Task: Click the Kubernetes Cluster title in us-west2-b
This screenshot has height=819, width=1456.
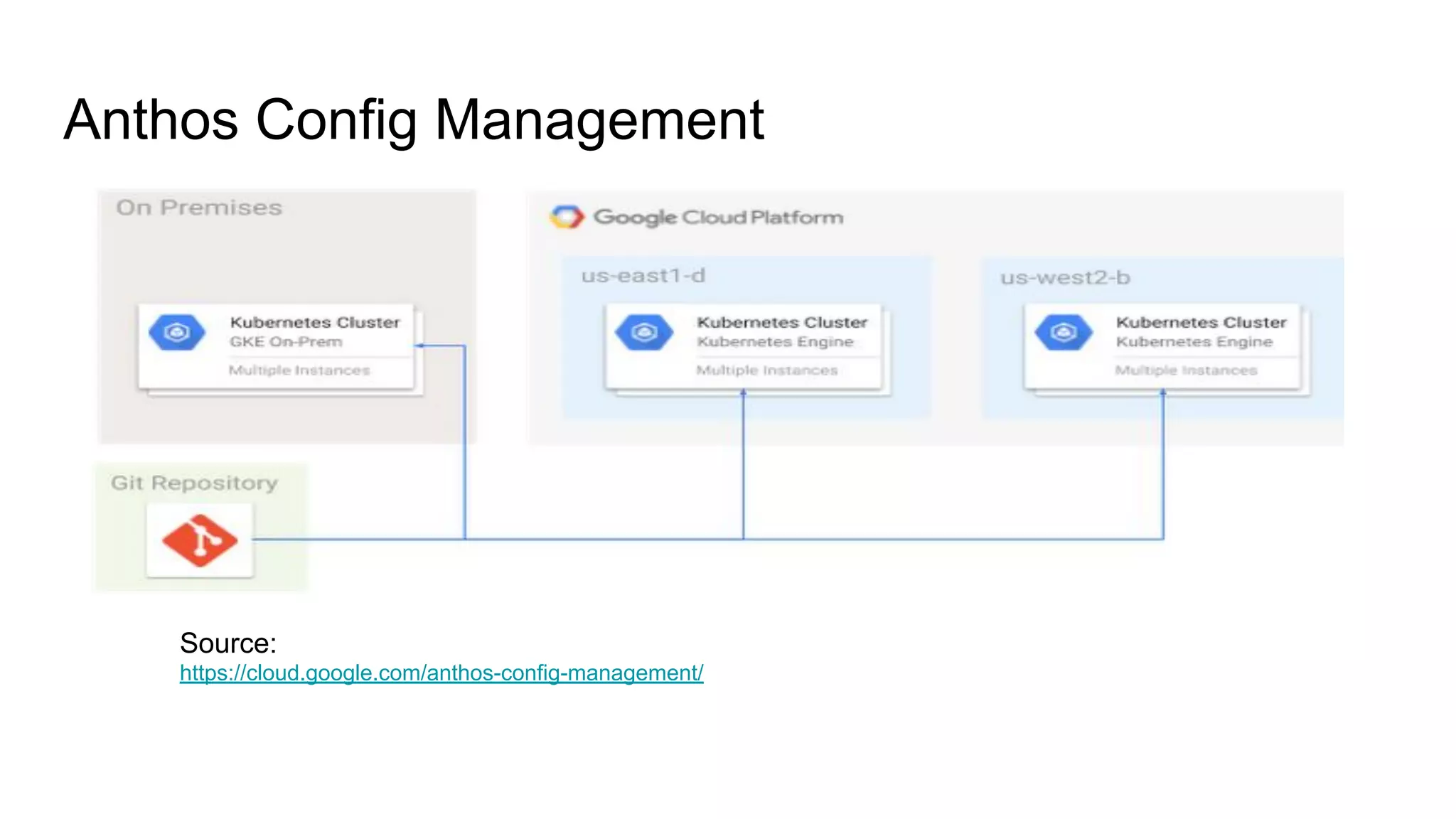Action: (x=1201, y=323)
